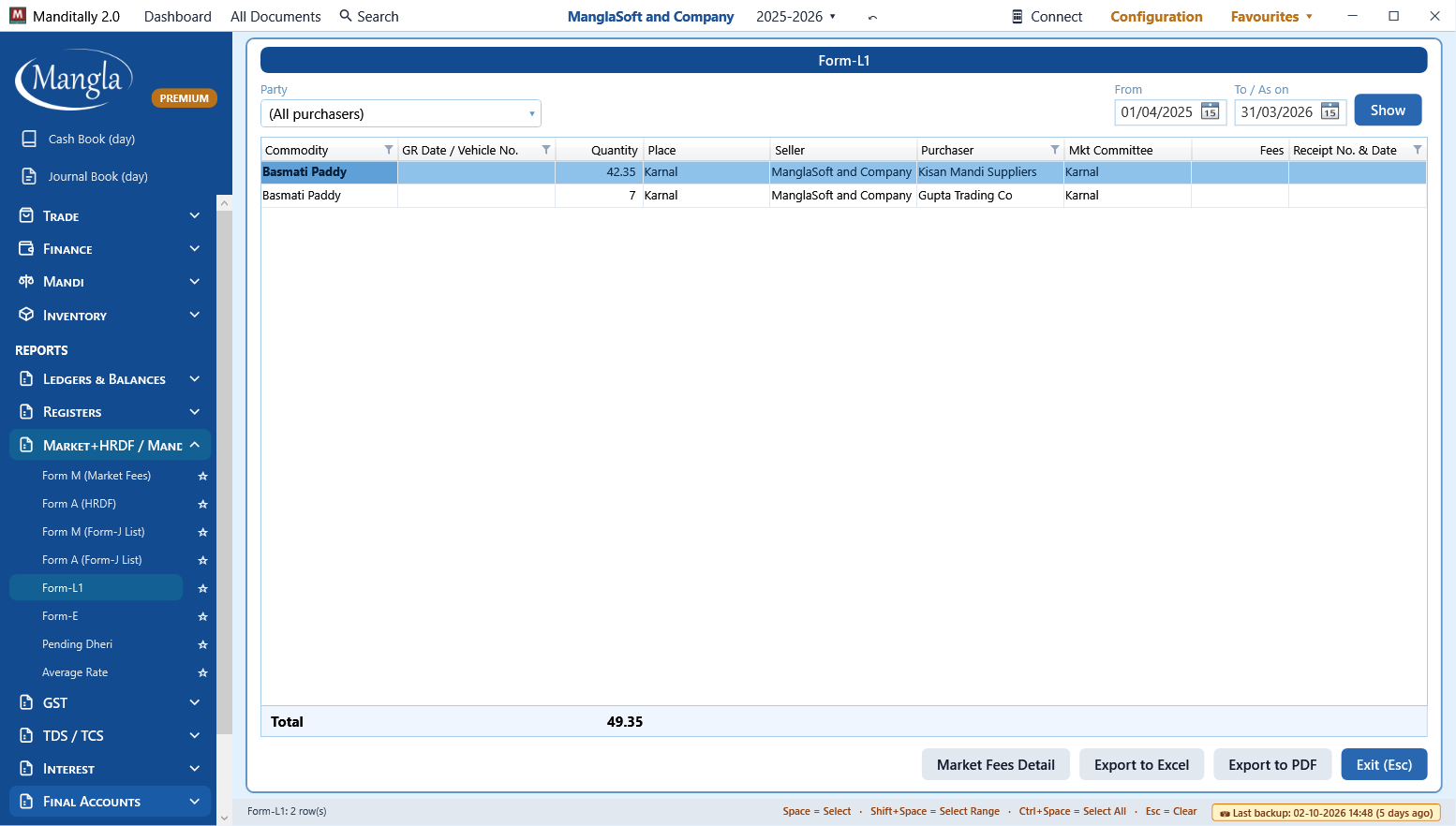Export the report to Excel

click(x=1141, y=765)
